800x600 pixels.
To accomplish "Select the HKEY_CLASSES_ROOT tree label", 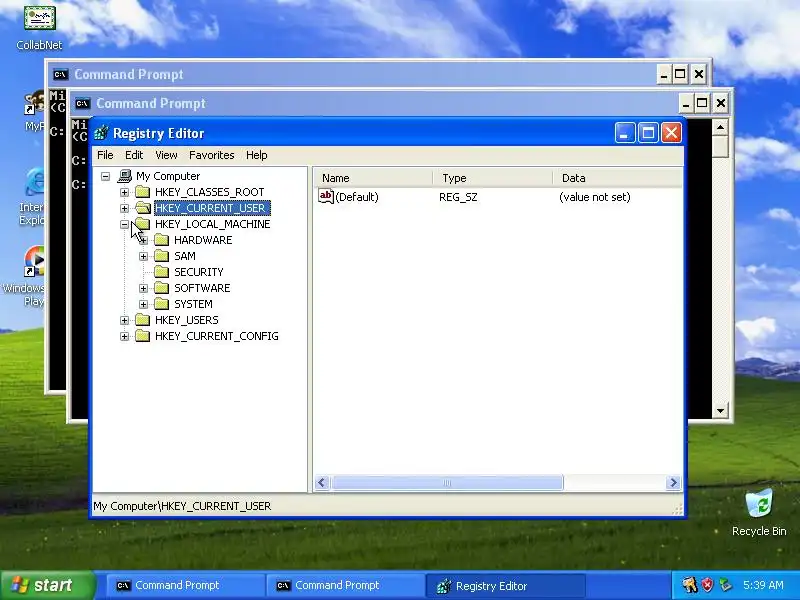I will pyautogui.click(x=210, y=192).
